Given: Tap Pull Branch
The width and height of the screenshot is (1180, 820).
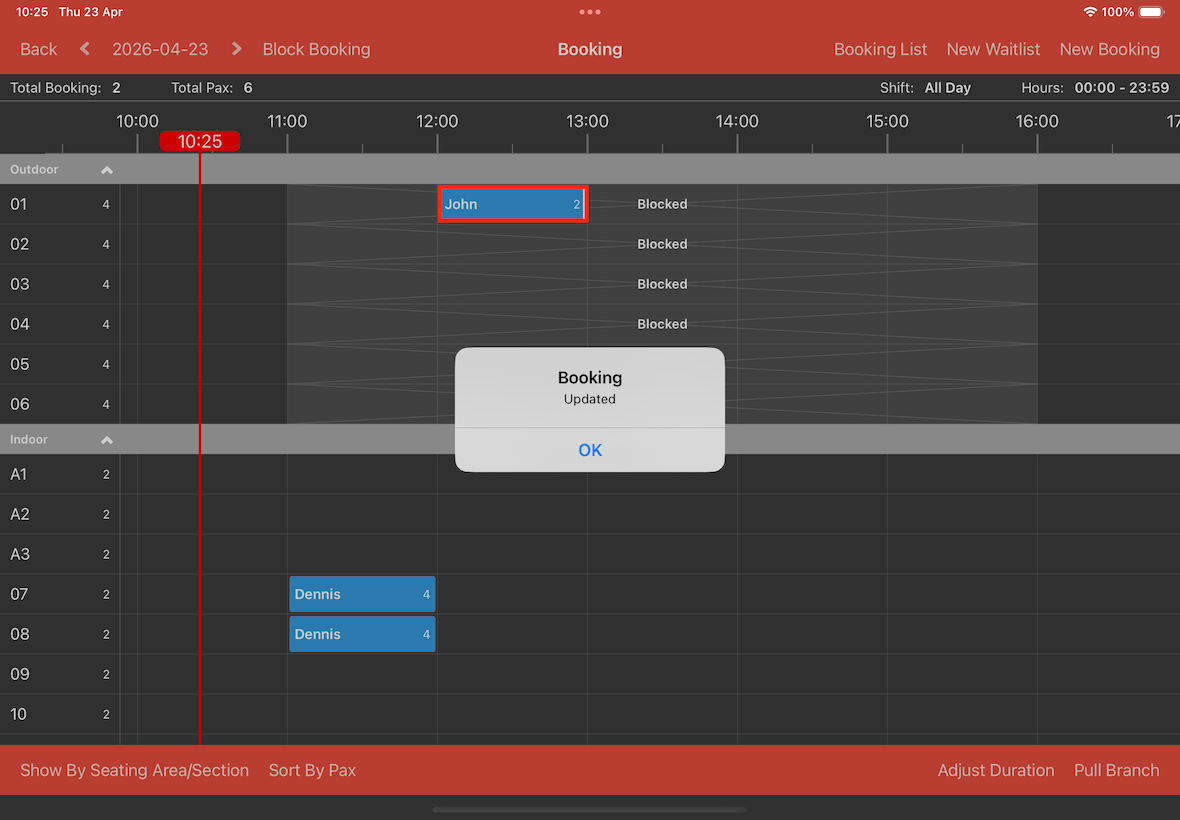Looking at the screenshot, I should 1116,770.
